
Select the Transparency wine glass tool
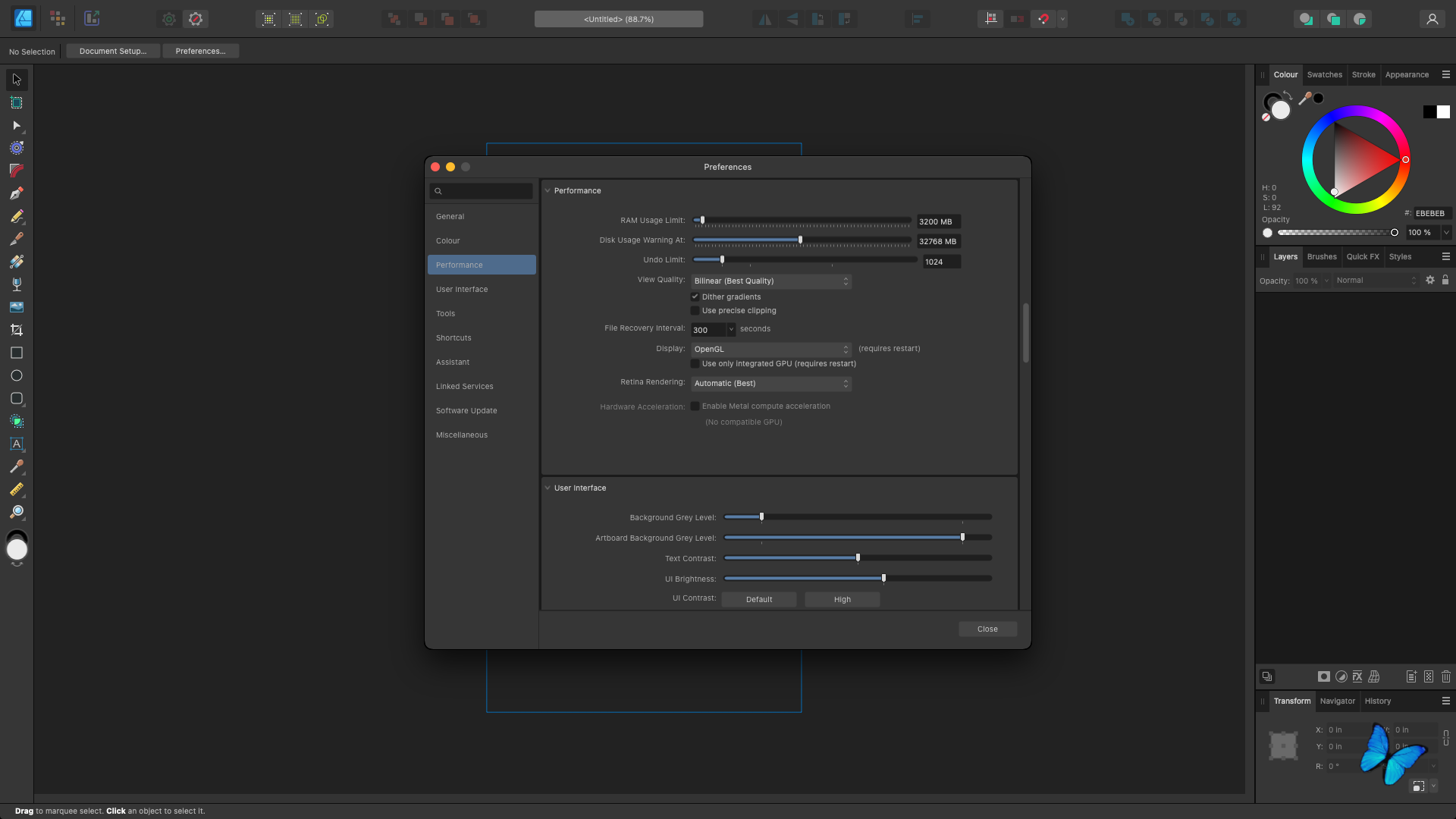[17, 284]
